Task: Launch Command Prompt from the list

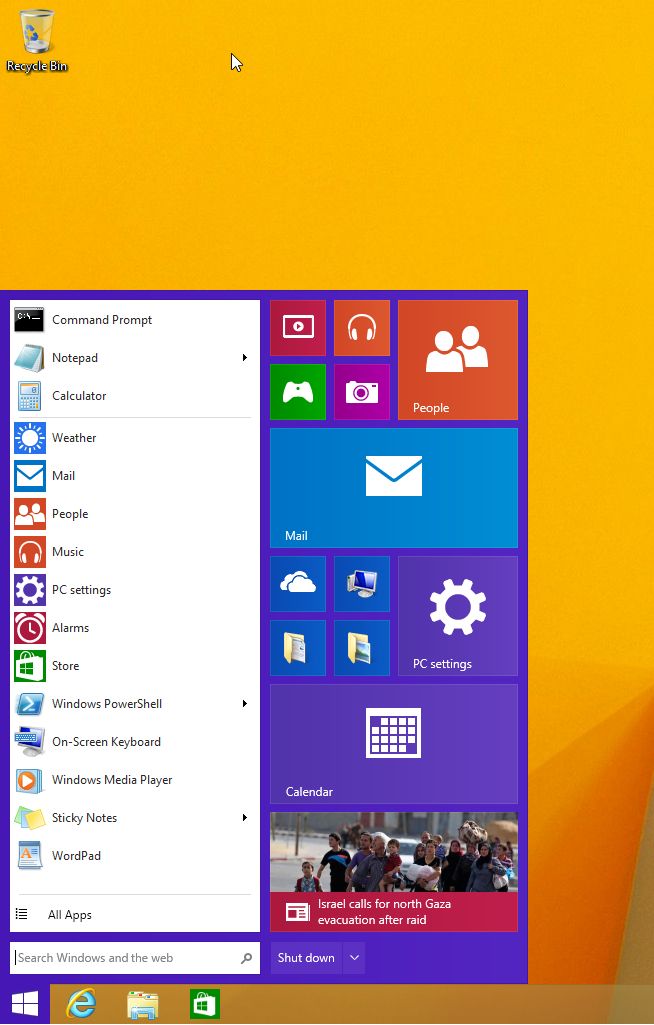Action: (133, 320)
